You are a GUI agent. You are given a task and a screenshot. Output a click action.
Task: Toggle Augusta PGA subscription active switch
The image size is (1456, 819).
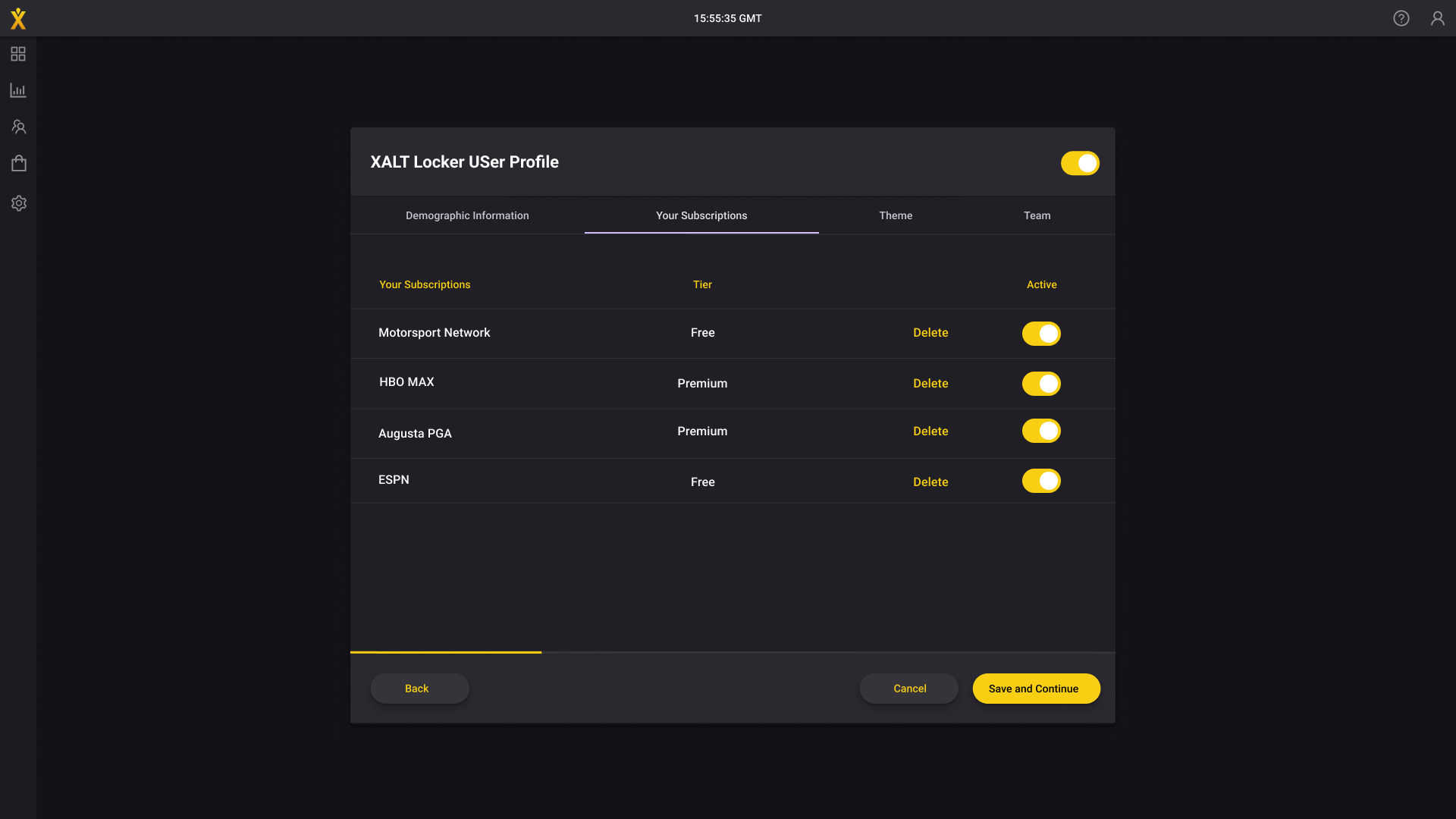point(1040,431)
